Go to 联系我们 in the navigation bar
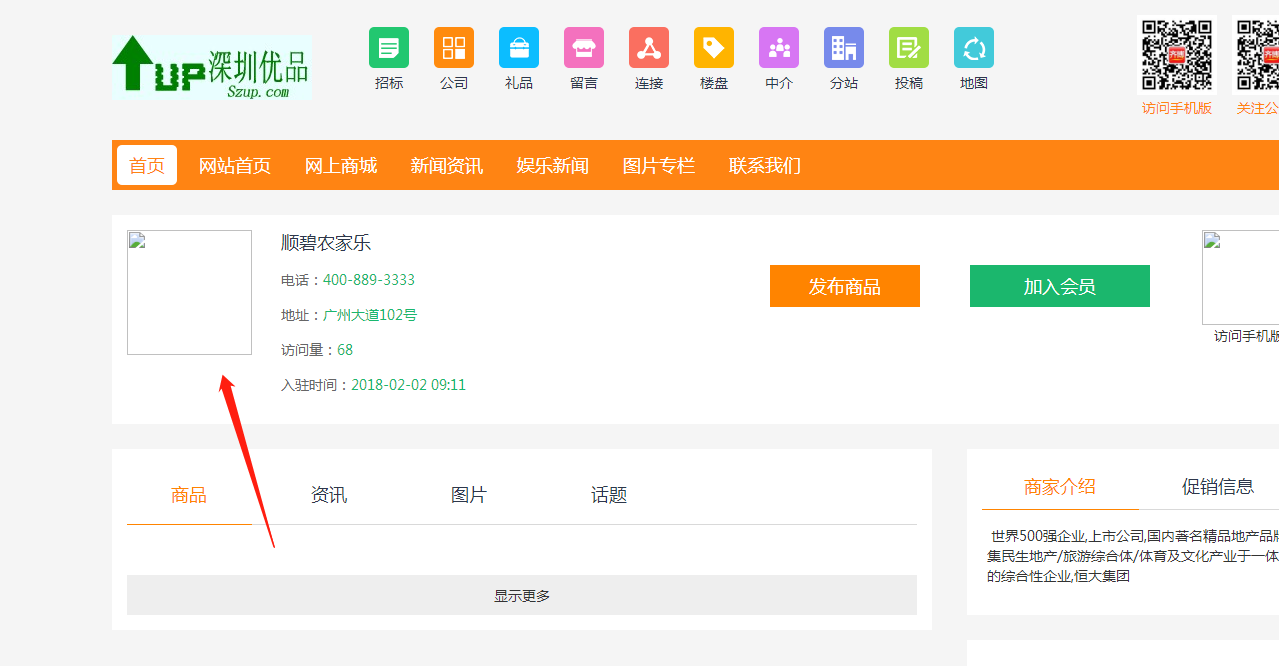The height and width of the screenshot is (666, 1279). (x=765, y=165)
